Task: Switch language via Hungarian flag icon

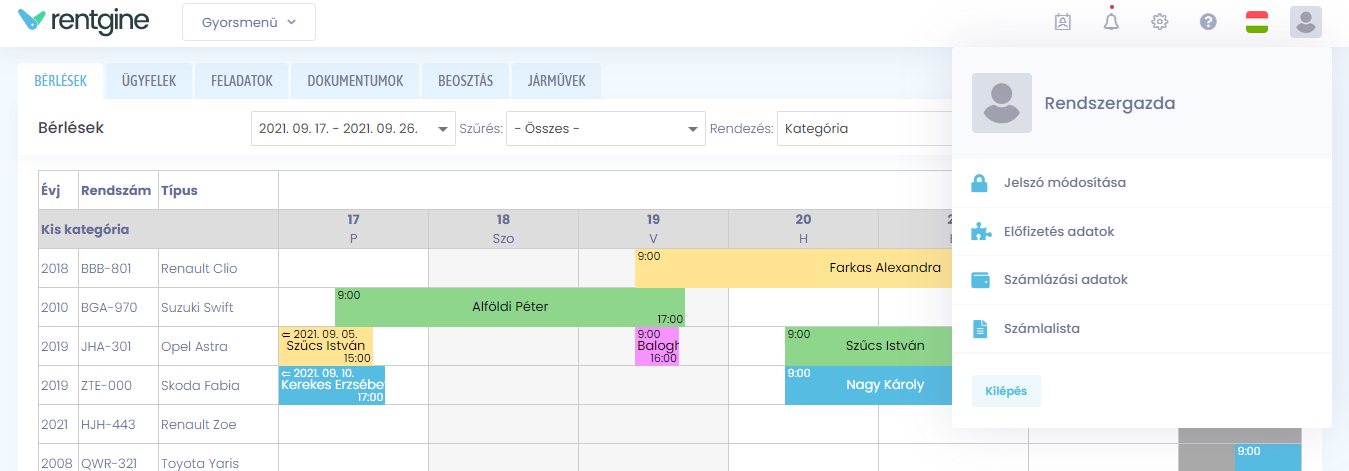Action: pyautogui.click(x=1257, y=22)
